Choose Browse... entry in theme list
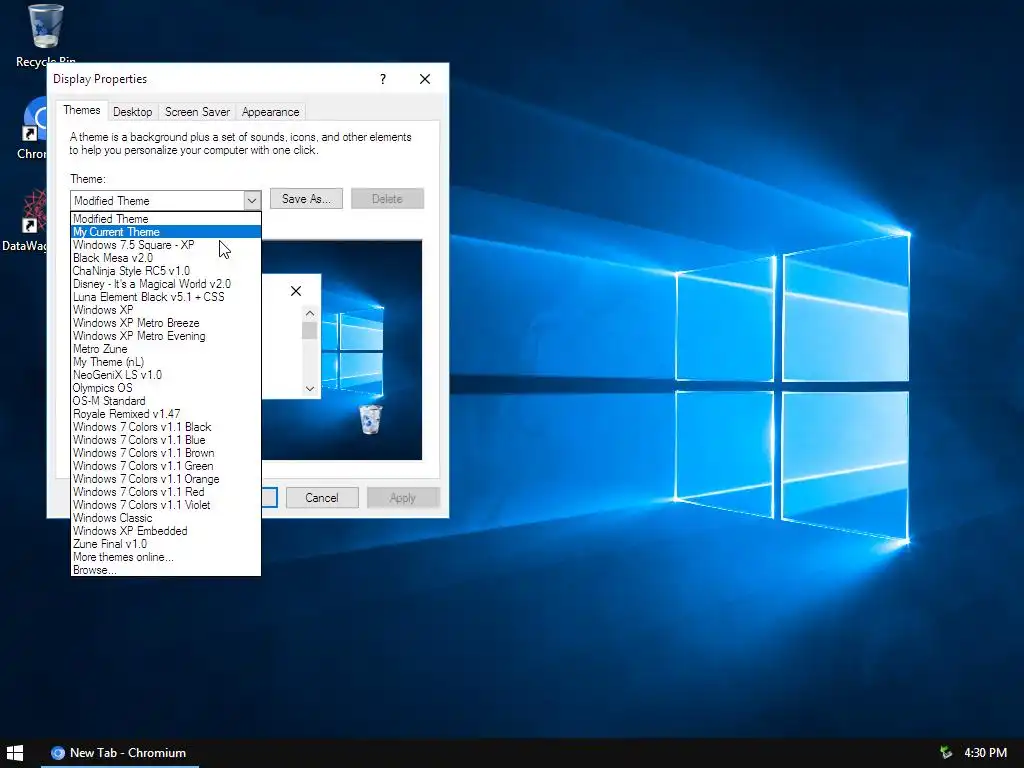 click(166, 570)
